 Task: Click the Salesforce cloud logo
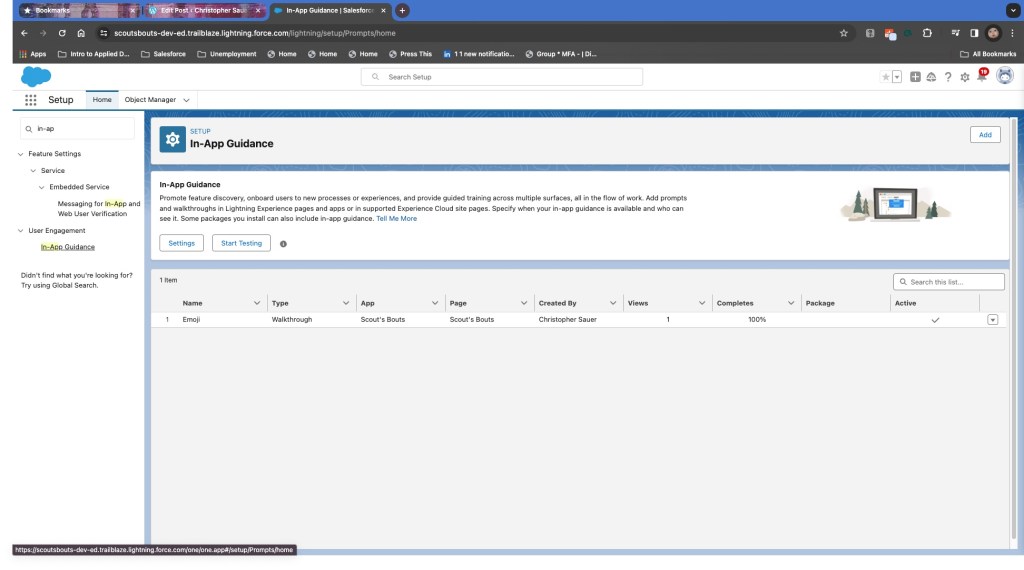tap(36, 77)
